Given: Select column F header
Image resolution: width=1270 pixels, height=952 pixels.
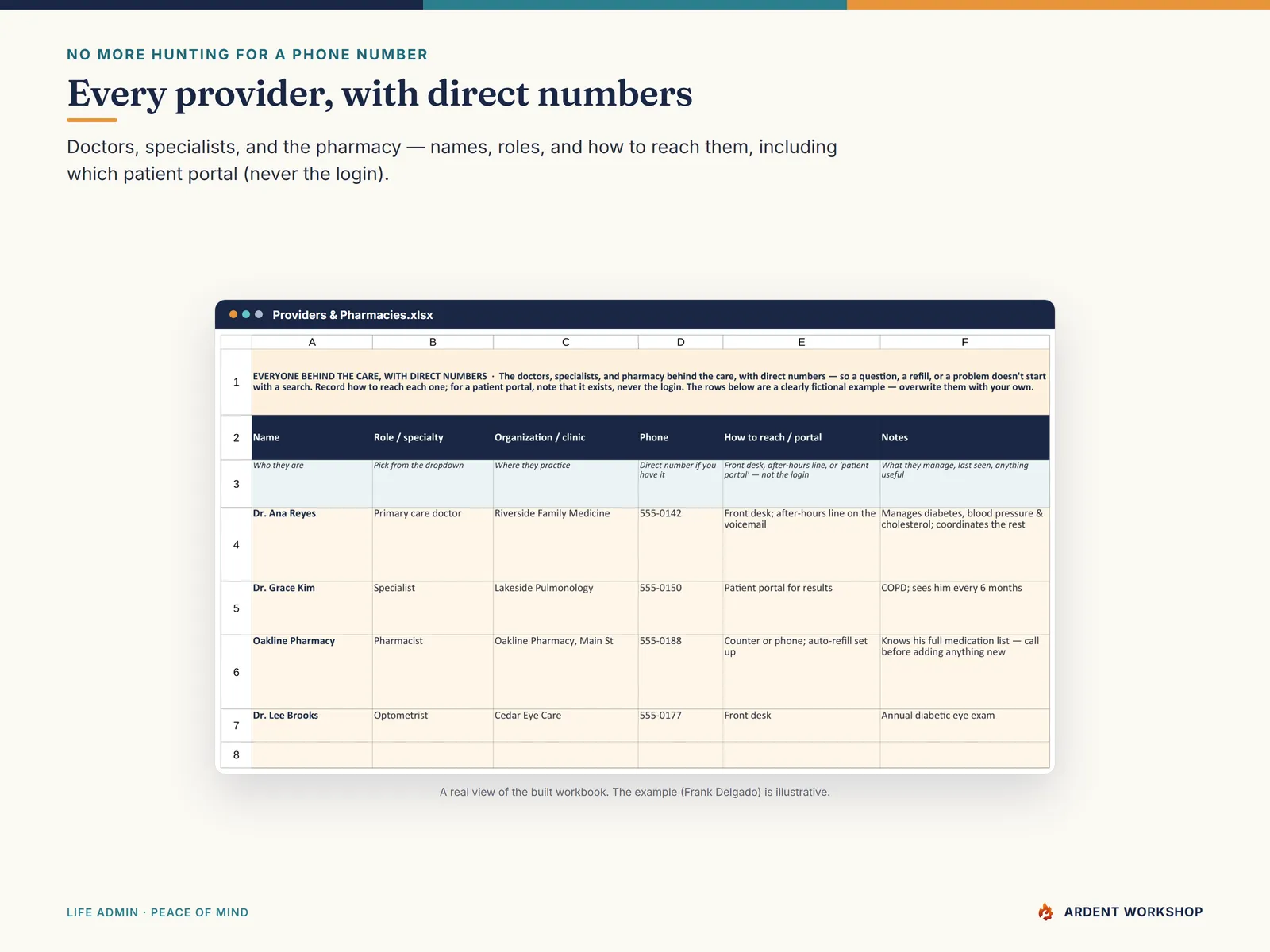Looking at the screenshot, I should [x=964, y=342].
